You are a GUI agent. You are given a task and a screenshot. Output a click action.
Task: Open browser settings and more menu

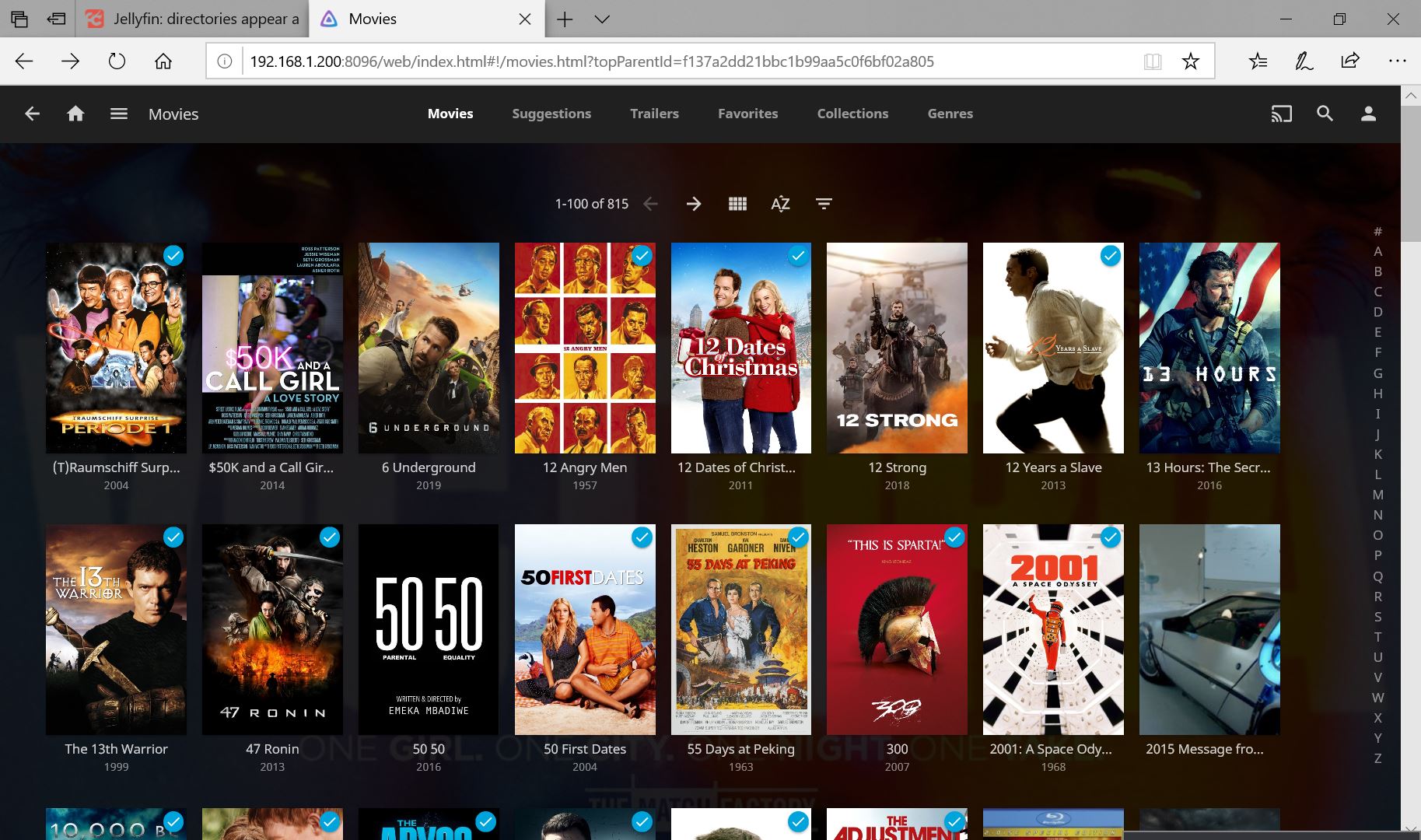[1397, 61]
